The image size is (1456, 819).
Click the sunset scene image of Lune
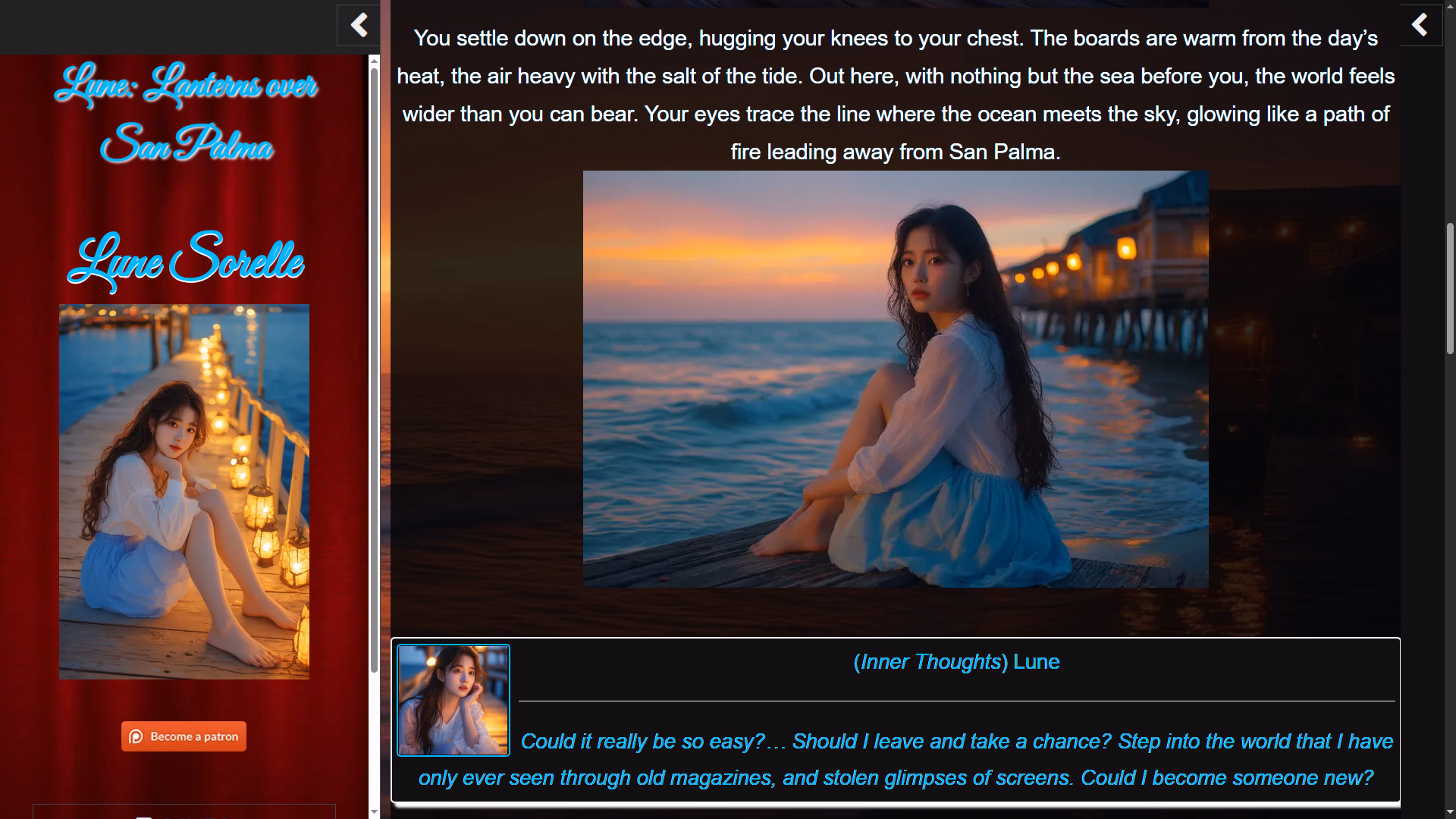coord(896,379)
